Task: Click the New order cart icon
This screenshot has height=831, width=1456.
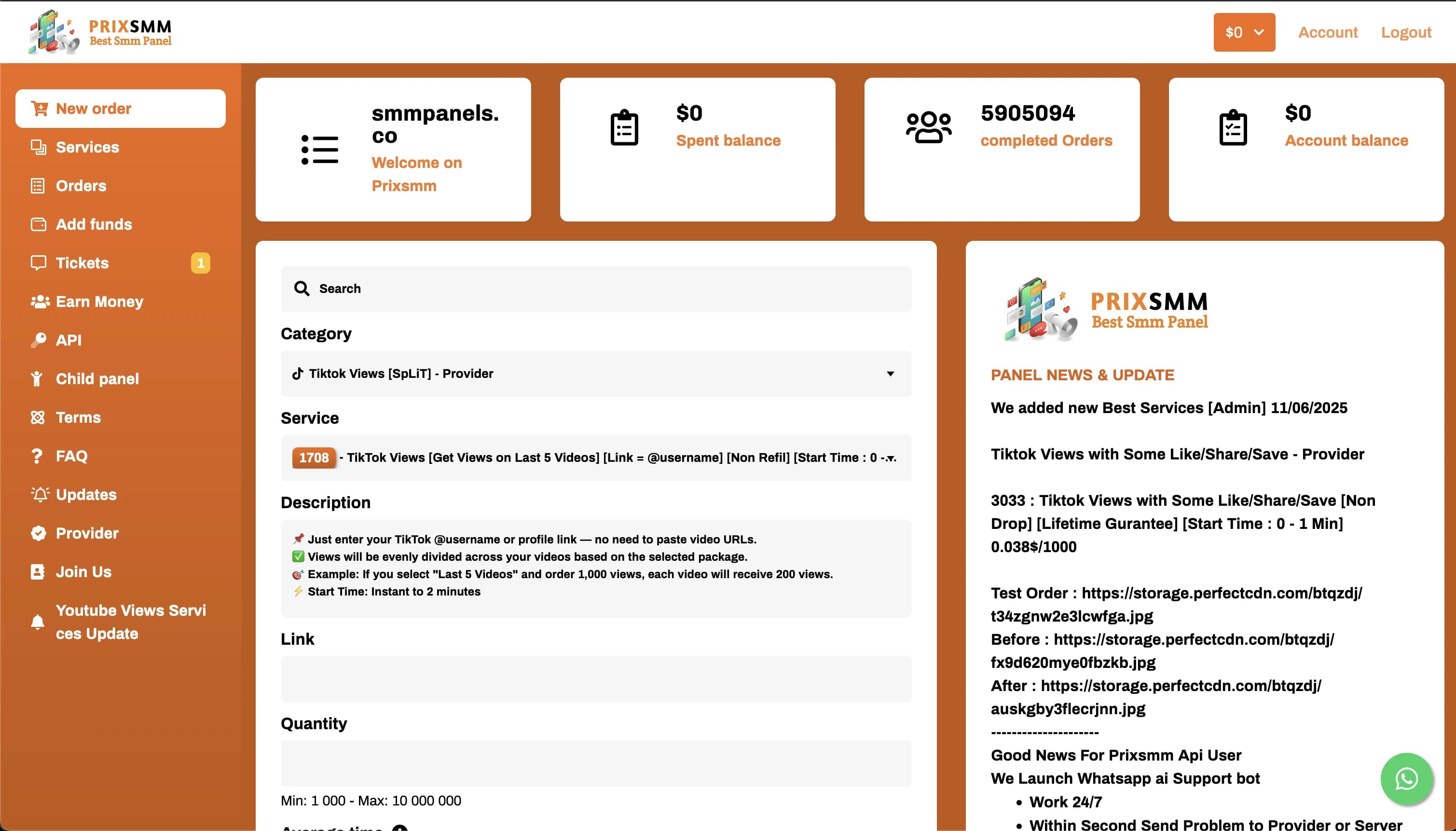Action: 40,109
